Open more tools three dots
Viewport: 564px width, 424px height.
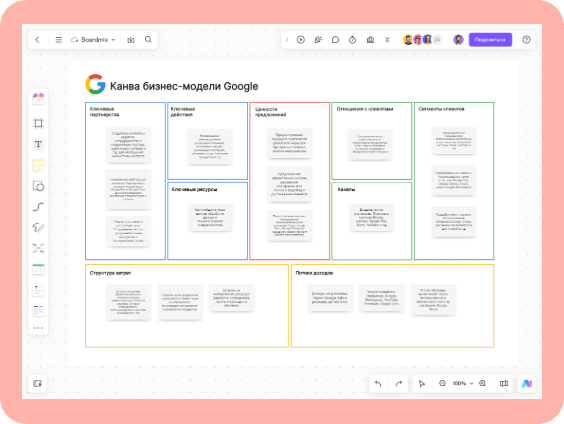pos(38,328)
